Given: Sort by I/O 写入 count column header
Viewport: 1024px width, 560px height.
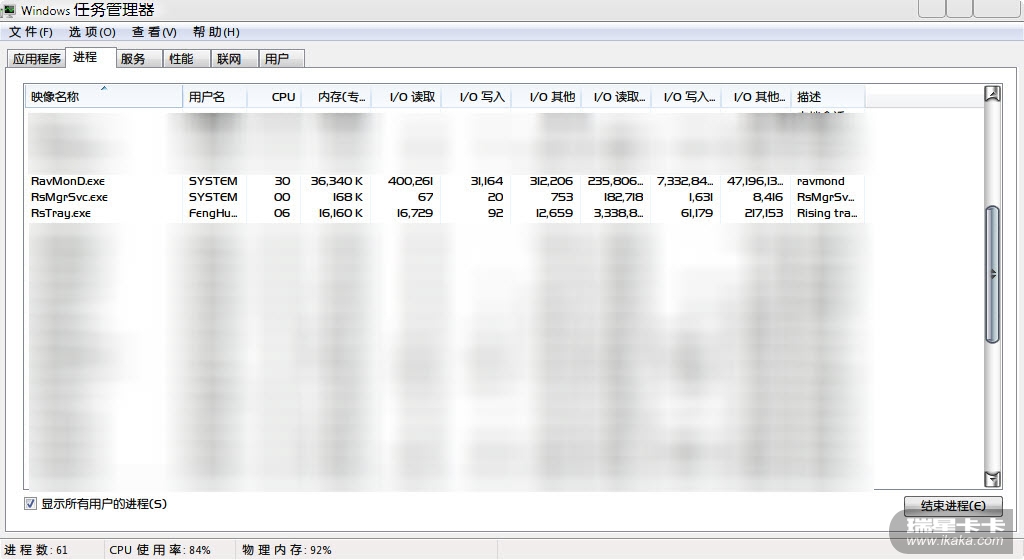Looking at the screenshot, I should tap(477, 97).
